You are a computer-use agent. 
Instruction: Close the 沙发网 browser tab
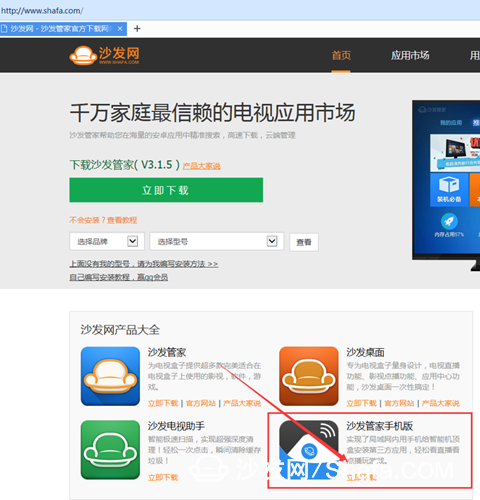120,29
